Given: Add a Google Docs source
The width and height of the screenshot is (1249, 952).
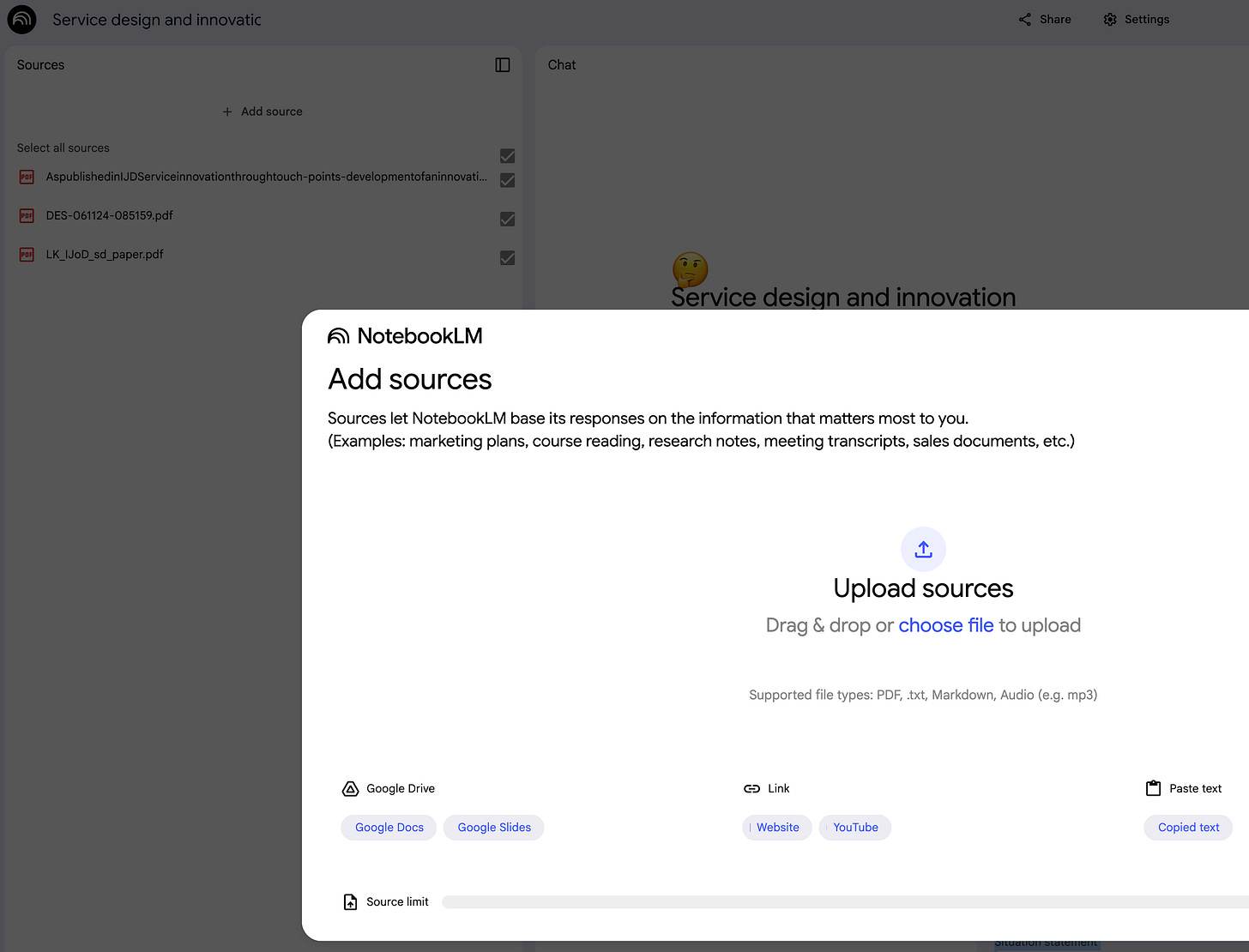Looking at the screenshot, I should 389,828.
